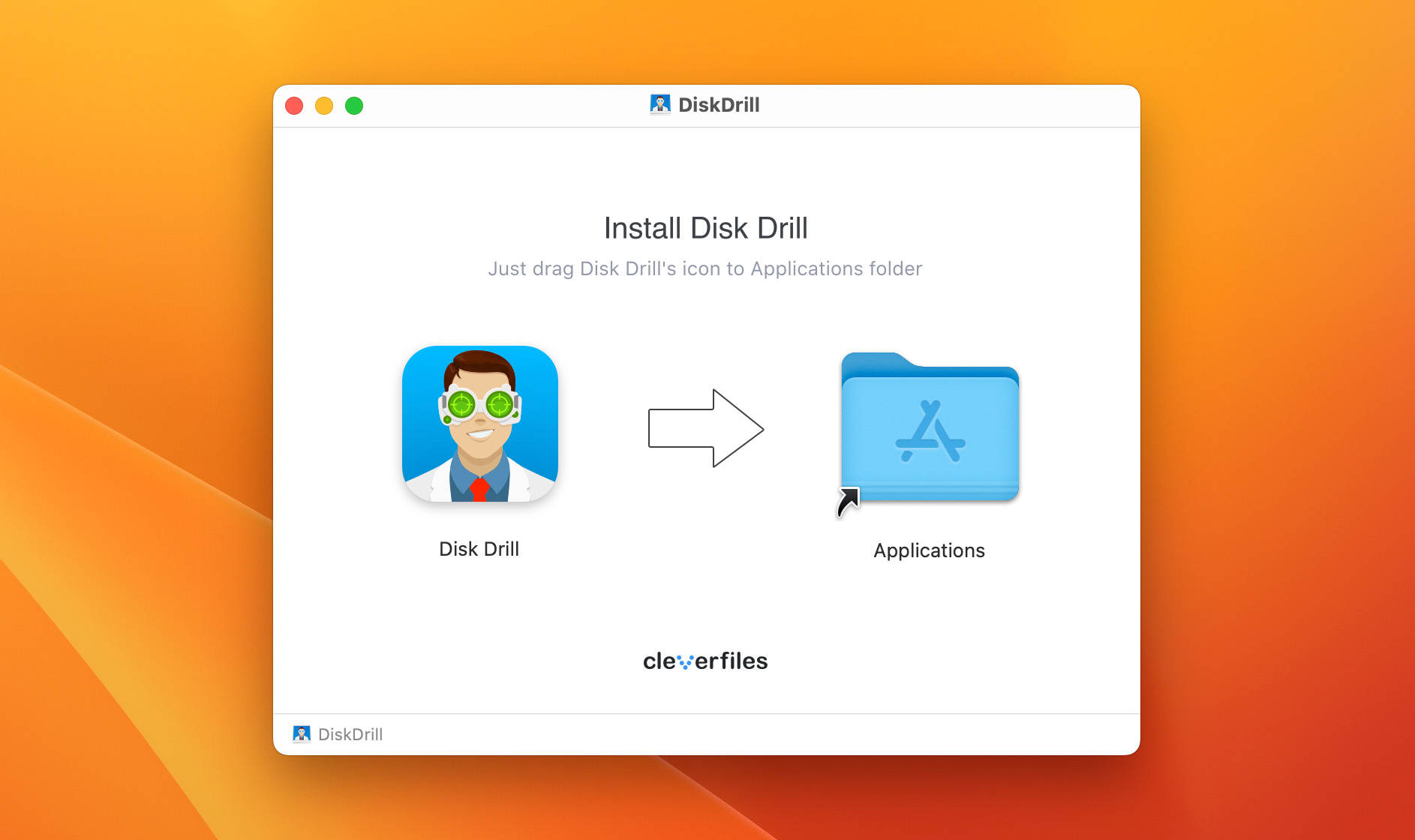1415x840 pixels.
Task: Minimize the window with yellow button
Action: (324, 106)
